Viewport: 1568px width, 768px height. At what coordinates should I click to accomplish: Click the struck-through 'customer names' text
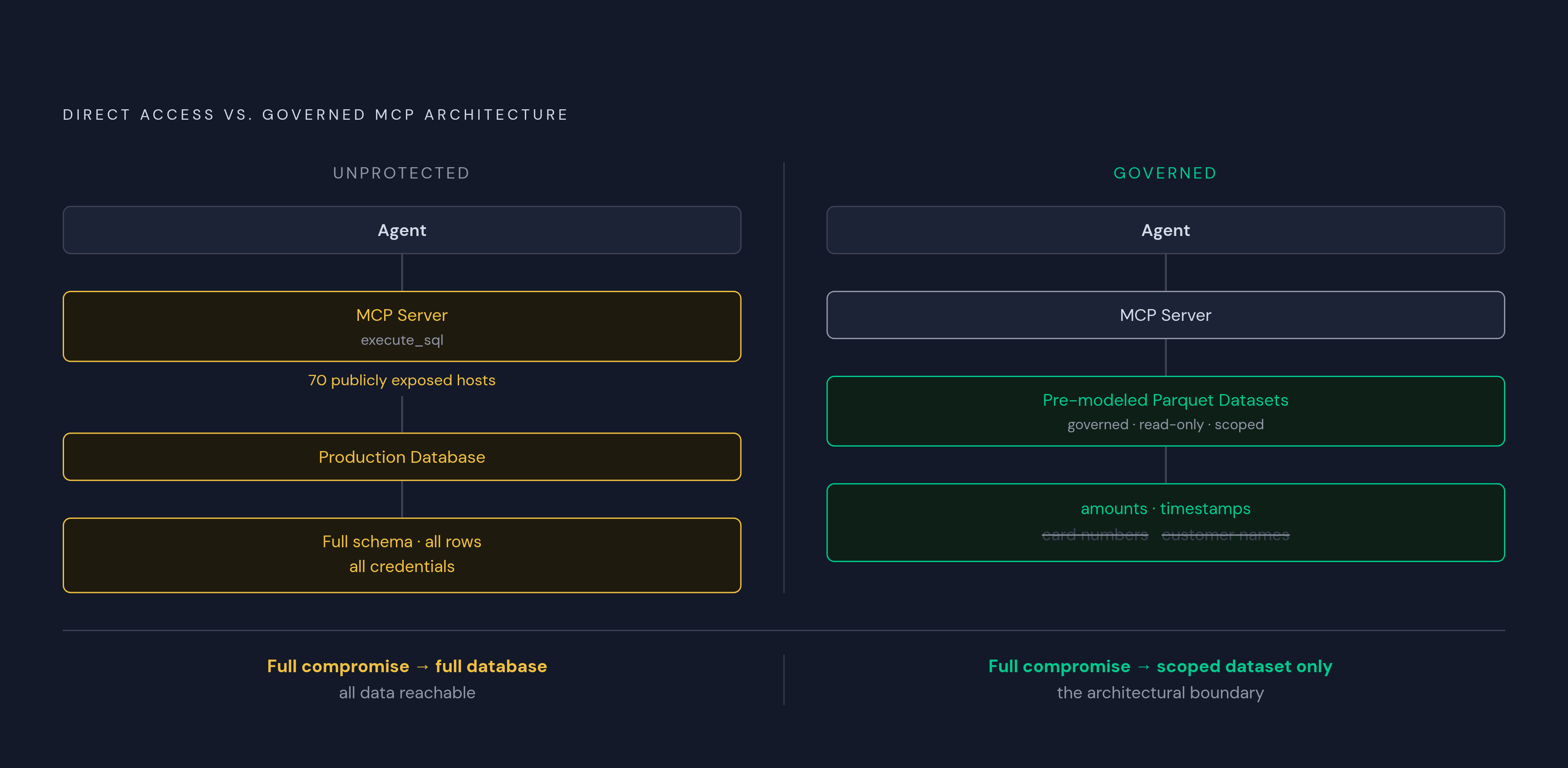(1225, 535)
